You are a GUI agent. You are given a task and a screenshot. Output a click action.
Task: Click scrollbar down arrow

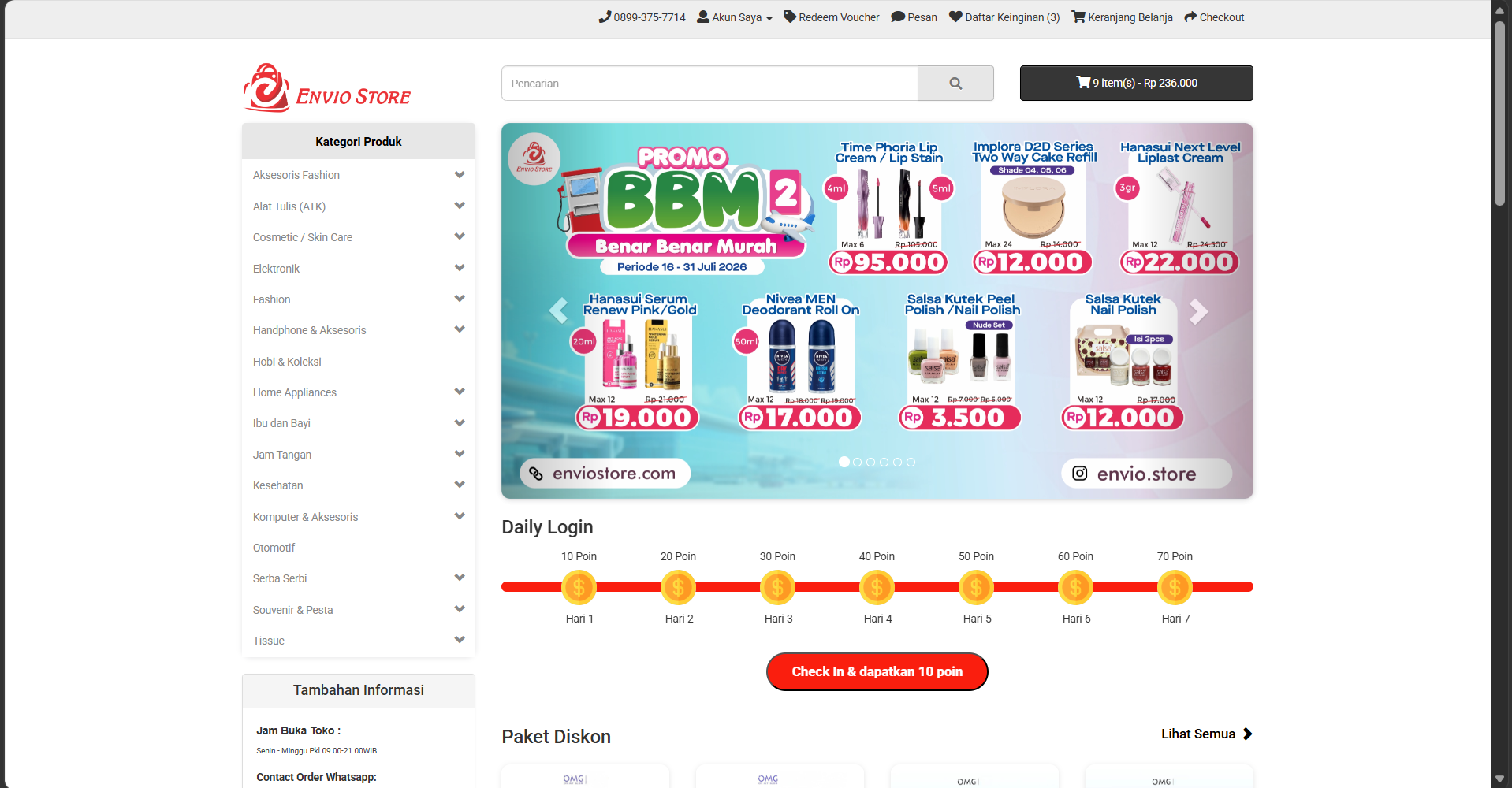pyautogui.click(x=1499, y=779)
